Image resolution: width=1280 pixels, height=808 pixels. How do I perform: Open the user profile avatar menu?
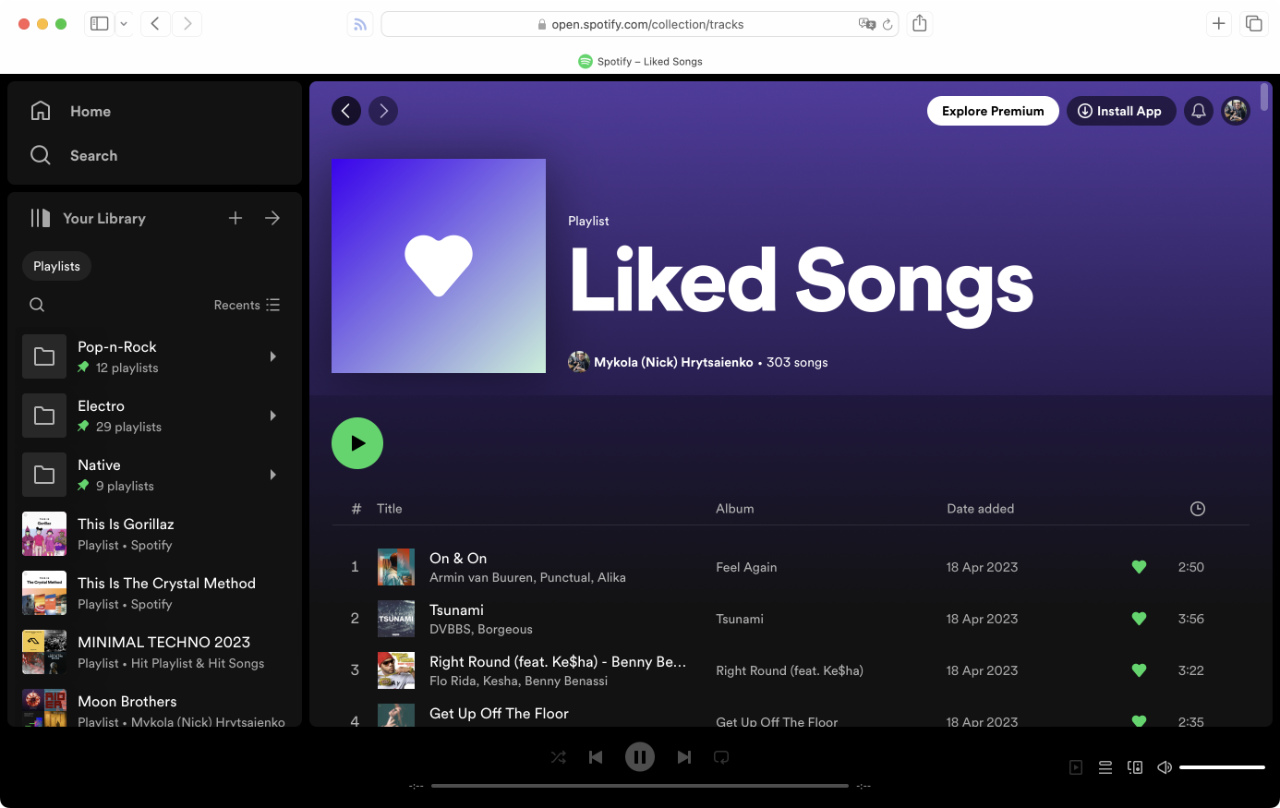click(x=1236, y=111)
